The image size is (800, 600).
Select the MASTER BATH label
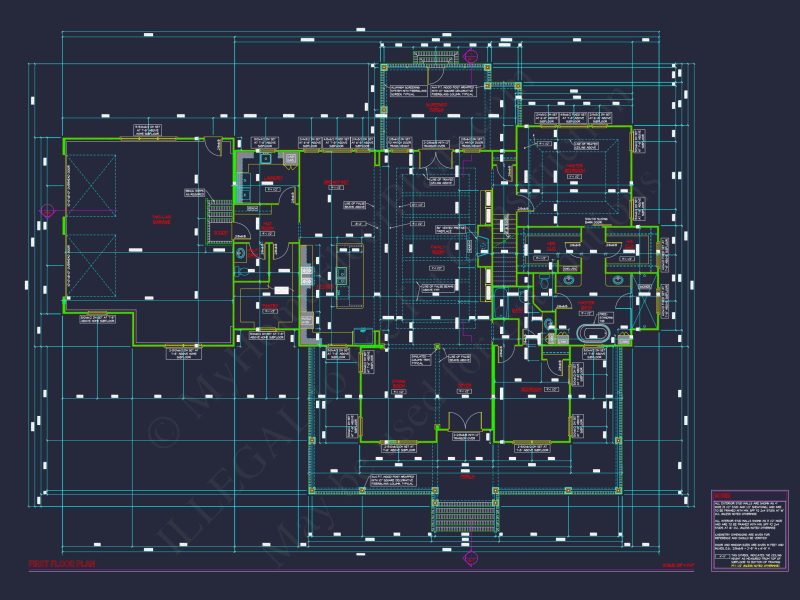[586, 305]
